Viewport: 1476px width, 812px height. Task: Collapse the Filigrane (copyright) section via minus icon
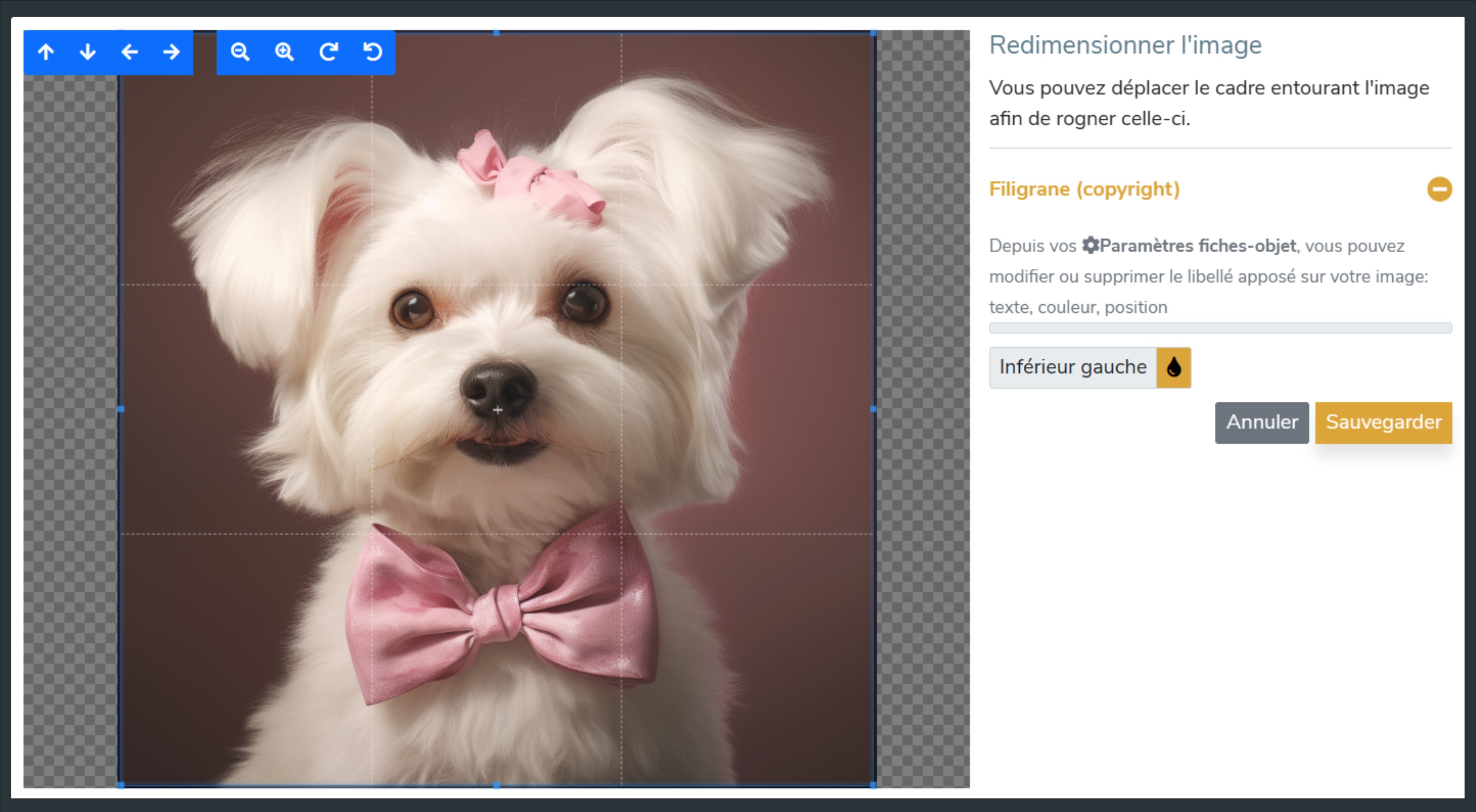coord(1439,189)
